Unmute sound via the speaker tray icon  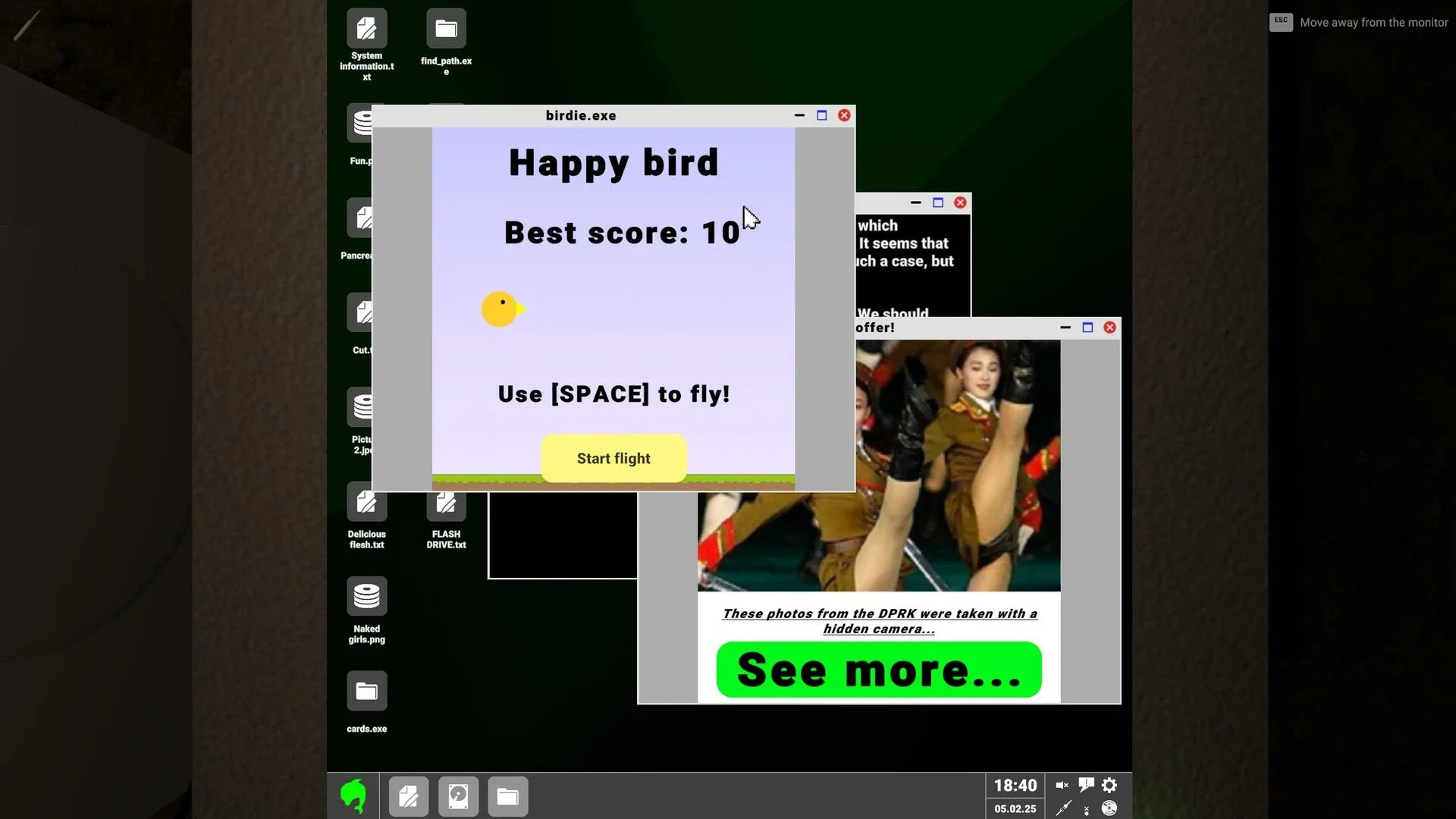[x=1062, y=784]
